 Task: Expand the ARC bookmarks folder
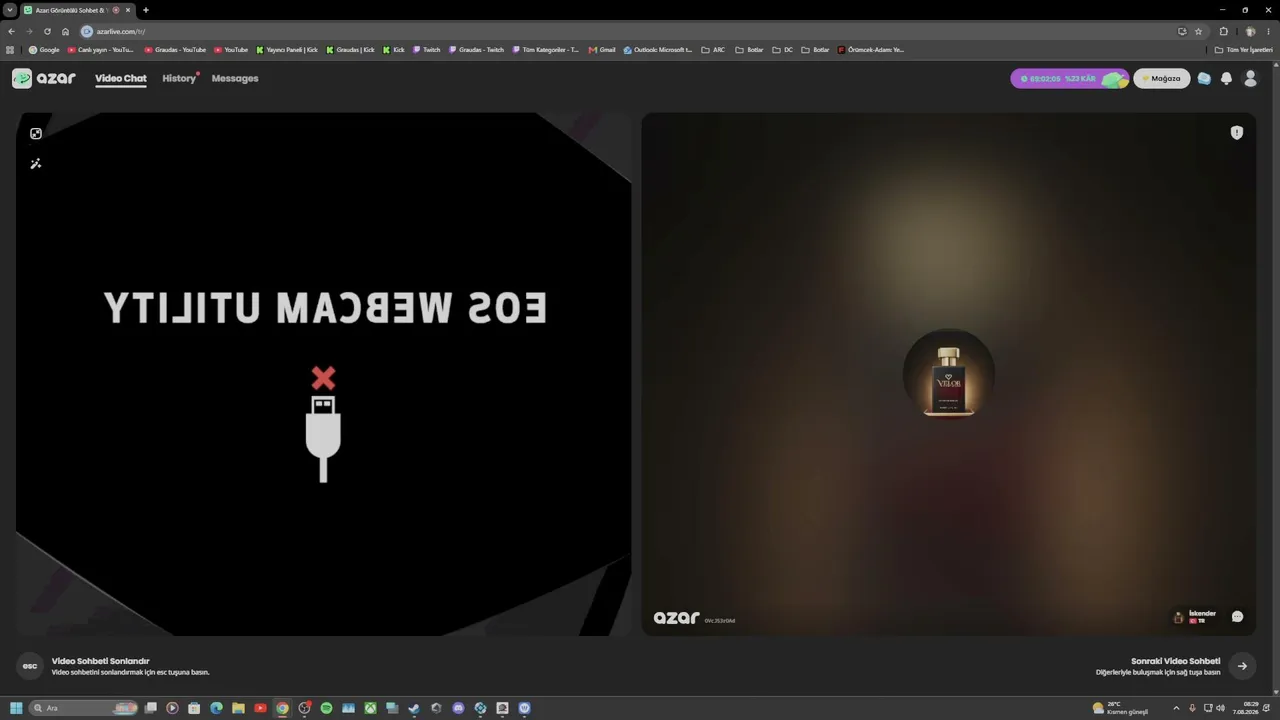tap(713, 50)
